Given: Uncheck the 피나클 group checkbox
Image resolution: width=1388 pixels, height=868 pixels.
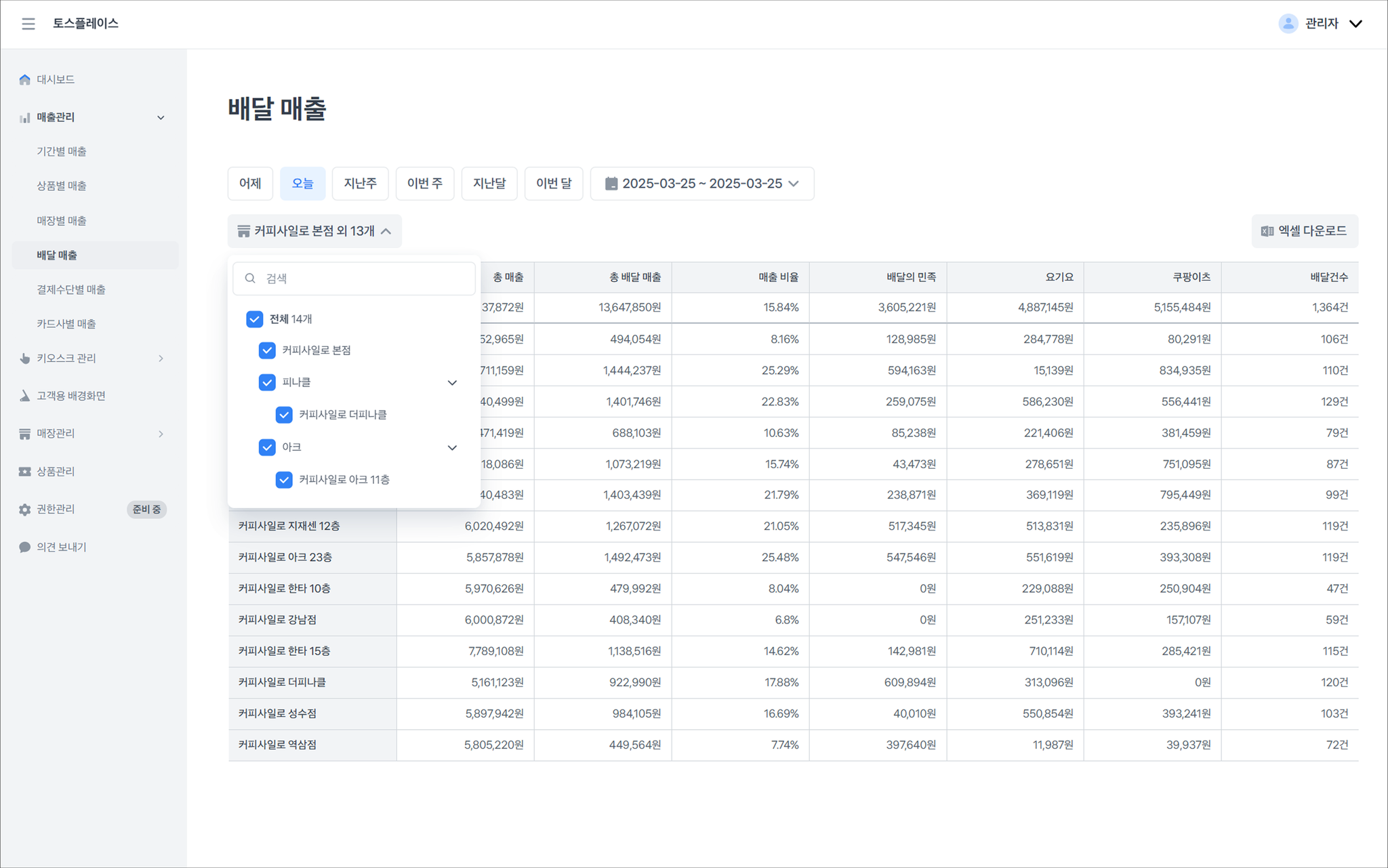Looking at the screenshot, I should (x=267, y=382).
